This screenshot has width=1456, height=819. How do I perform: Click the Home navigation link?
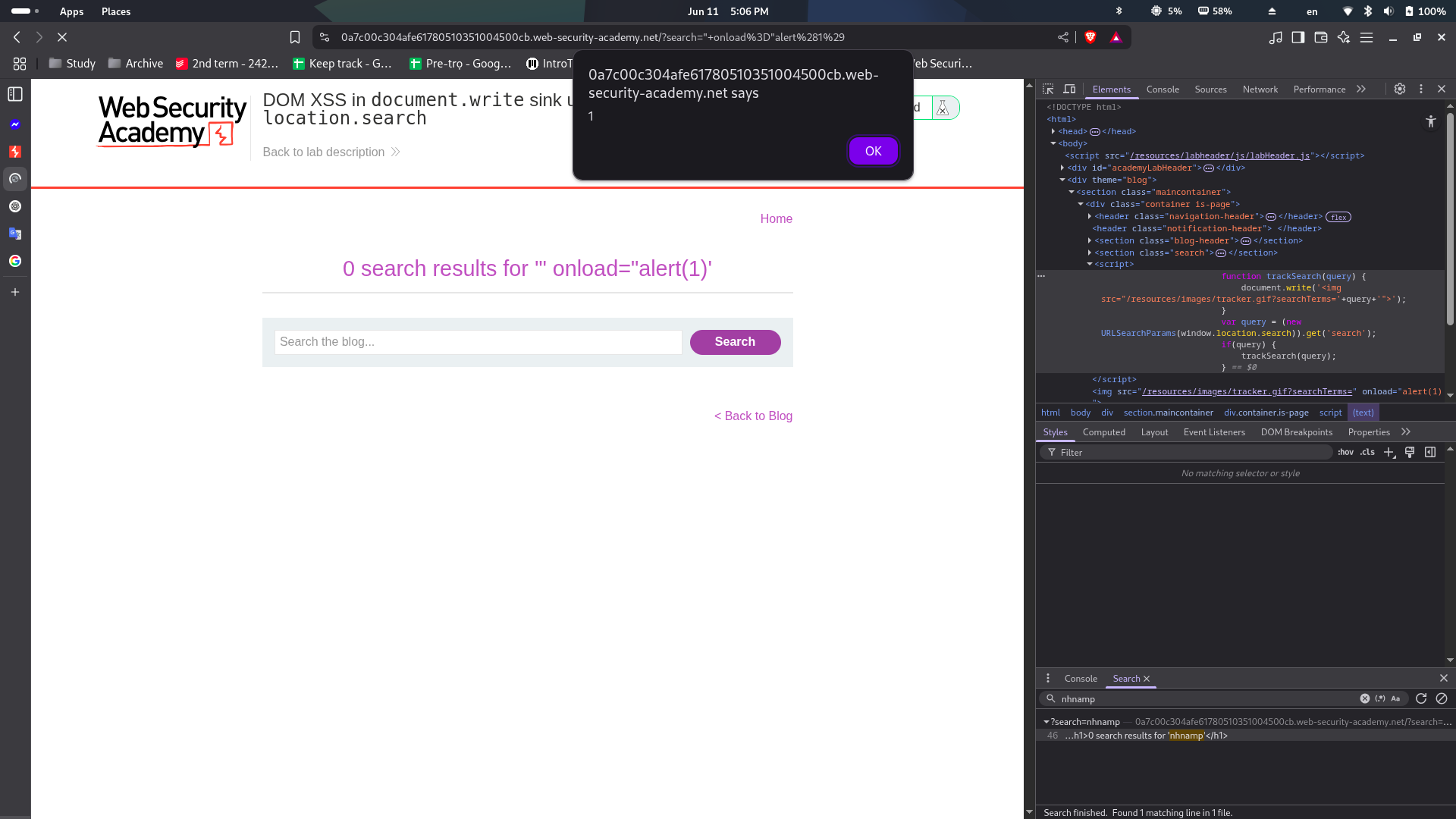(777, 218)
